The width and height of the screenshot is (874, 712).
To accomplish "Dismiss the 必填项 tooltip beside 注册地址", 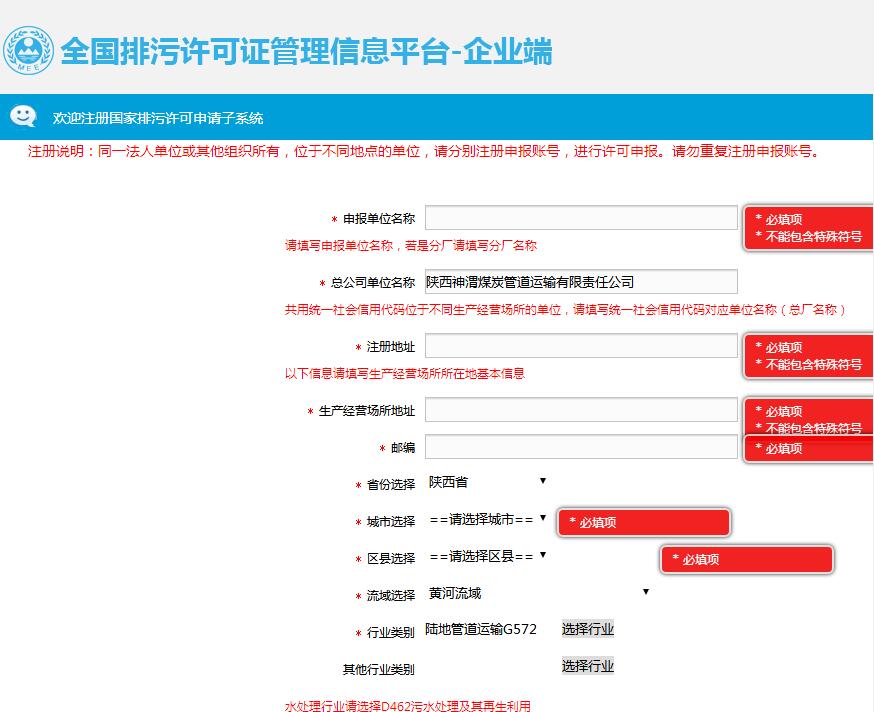I will 808,356.
